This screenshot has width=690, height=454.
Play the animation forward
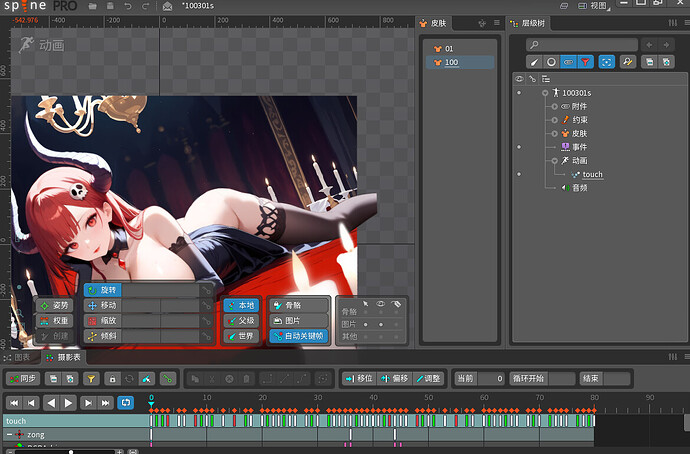tap(69, 403)
